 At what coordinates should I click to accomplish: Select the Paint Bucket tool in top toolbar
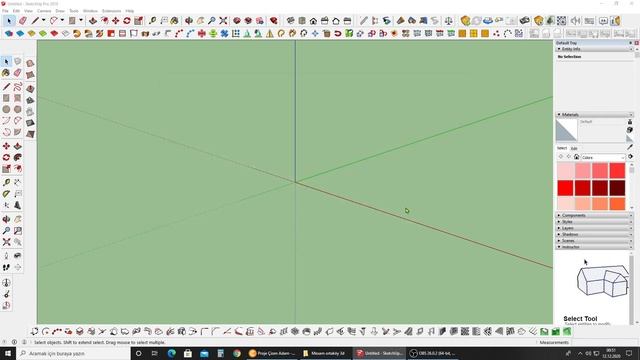pyautogui.click(x=174, y=20)
